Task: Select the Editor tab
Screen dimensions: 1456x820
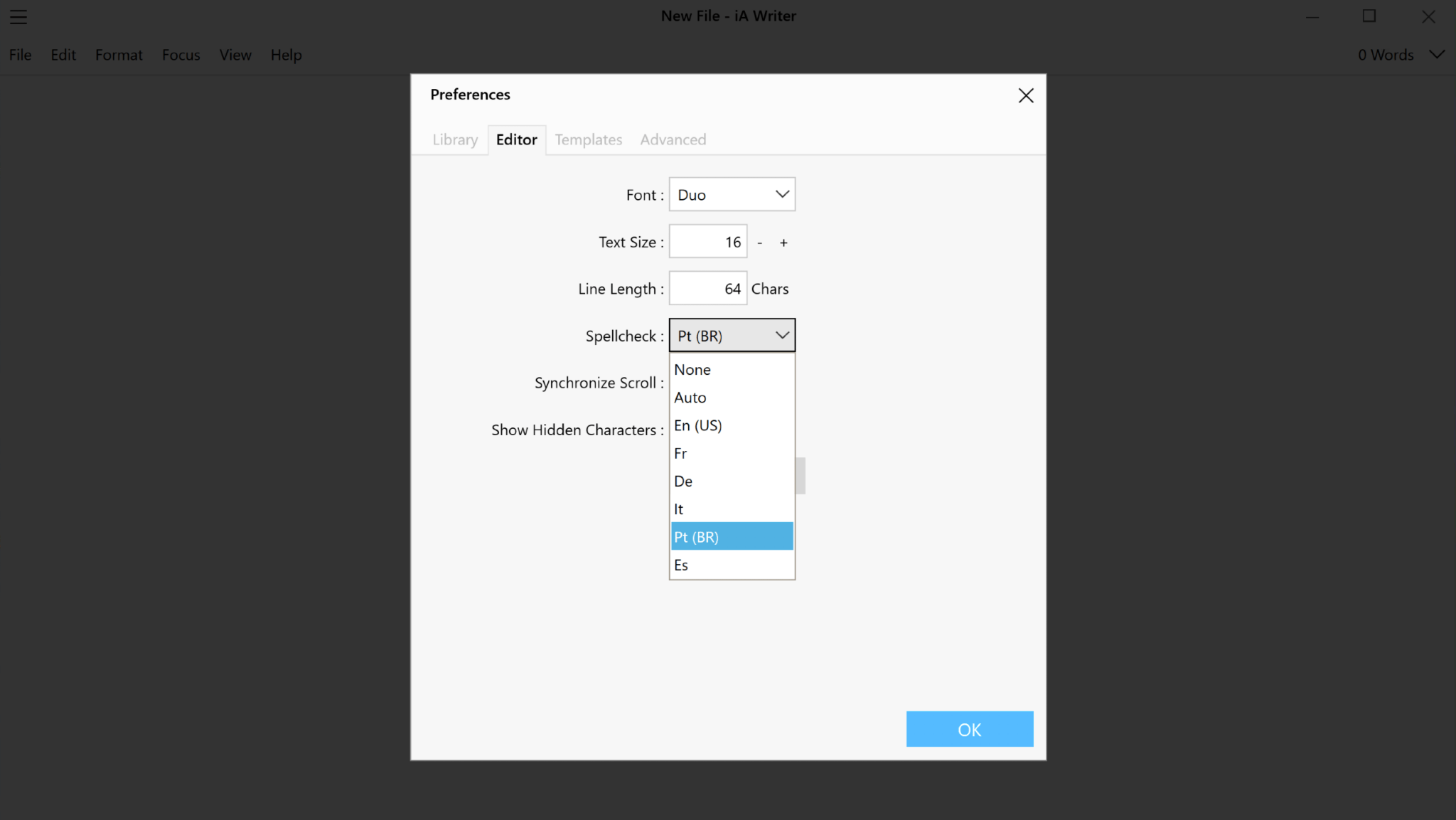Action: pyautogui.click(x=517, y=139)
